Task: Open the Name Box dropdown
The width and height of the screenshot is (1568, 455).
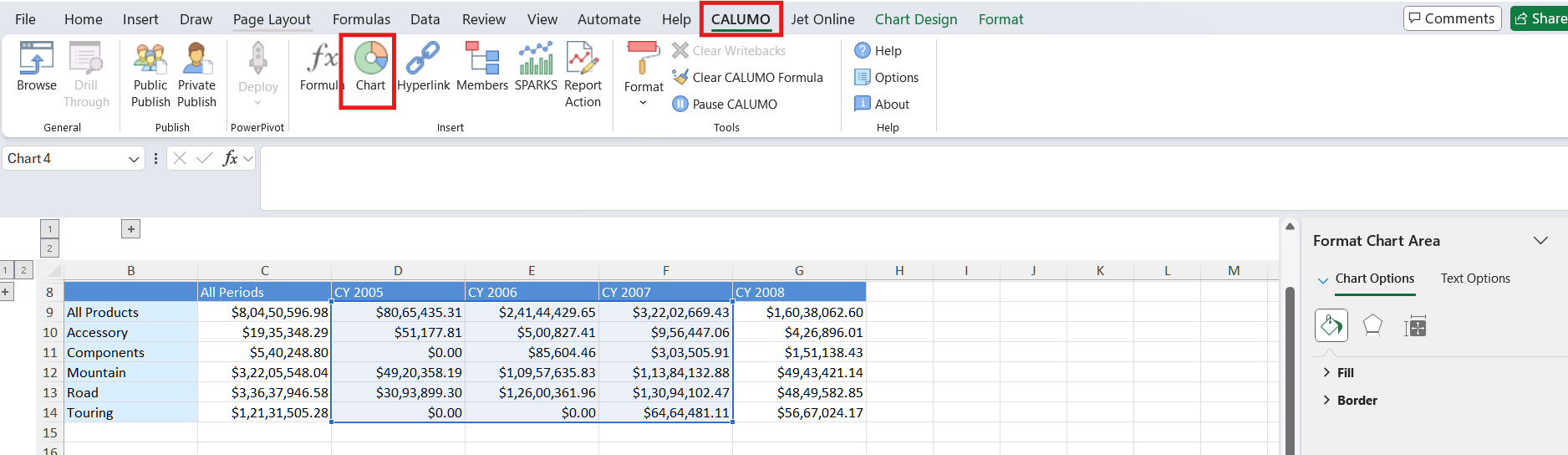Action: pyautogui.click(x=134, y=159)
